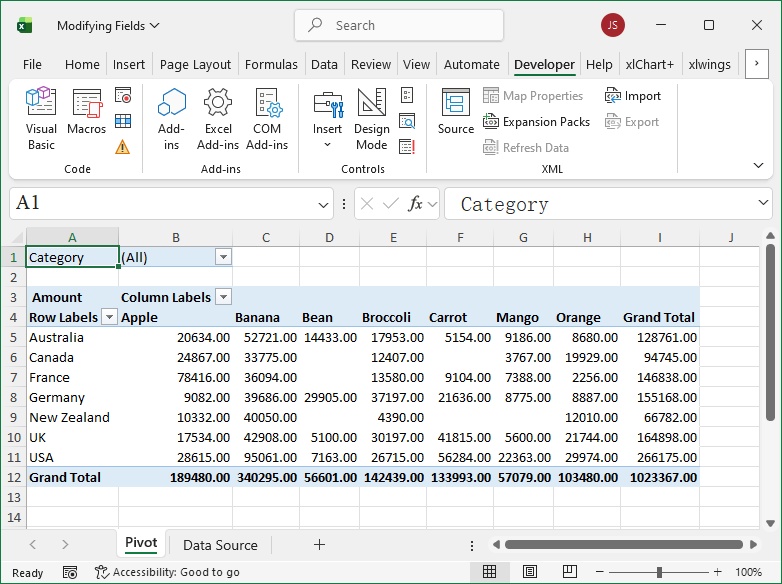Open the JS account avatar
782x584 pixels.
pos(612,25)
